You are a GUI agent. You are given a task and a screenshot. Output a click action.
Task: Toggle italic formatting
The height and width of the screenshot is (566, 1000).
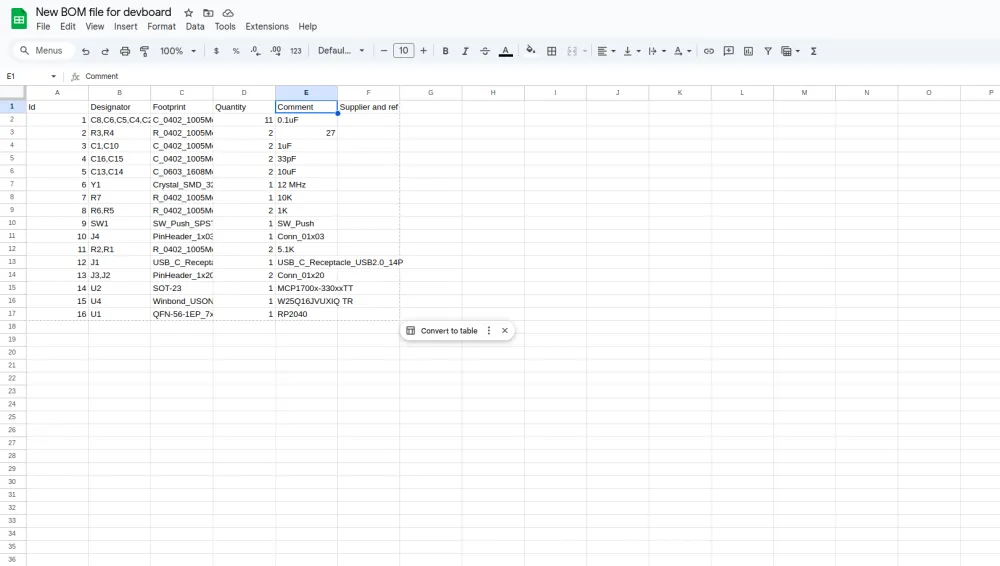click(465, 51)
